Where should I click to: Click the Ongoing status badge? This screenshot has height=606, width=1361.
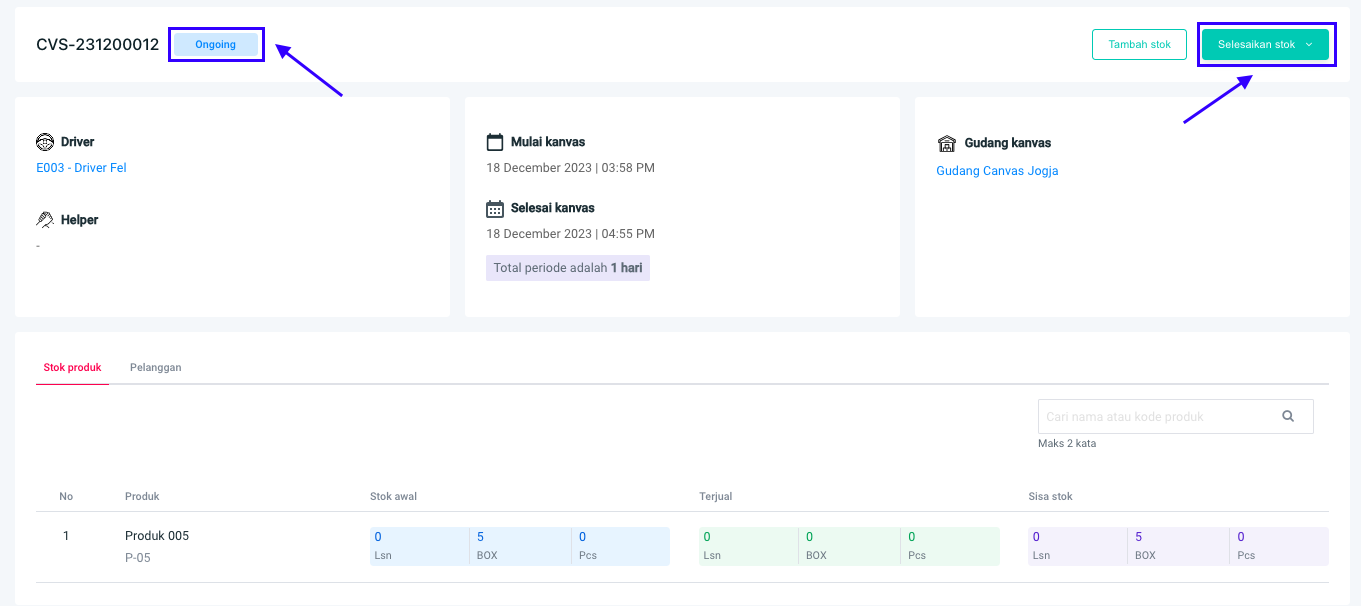(215, 45)
